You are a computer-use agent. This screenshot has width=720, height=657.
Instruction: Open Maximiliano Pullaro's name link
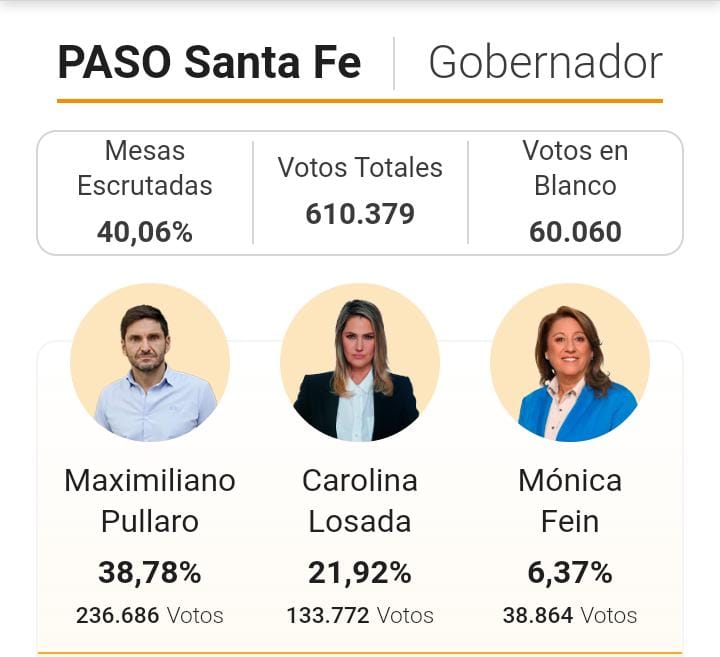[150, 501]
